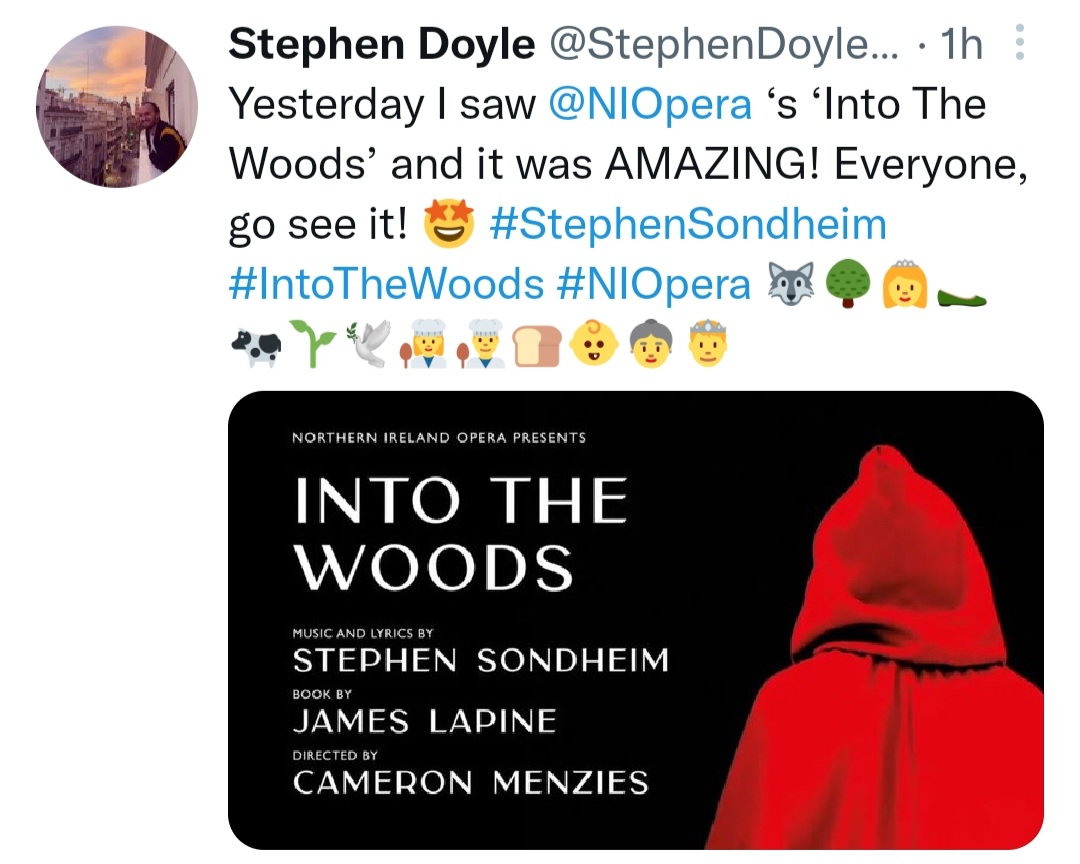Click the bread loaf emoji
Screen dimensions: 1080x864
[538, 344]
